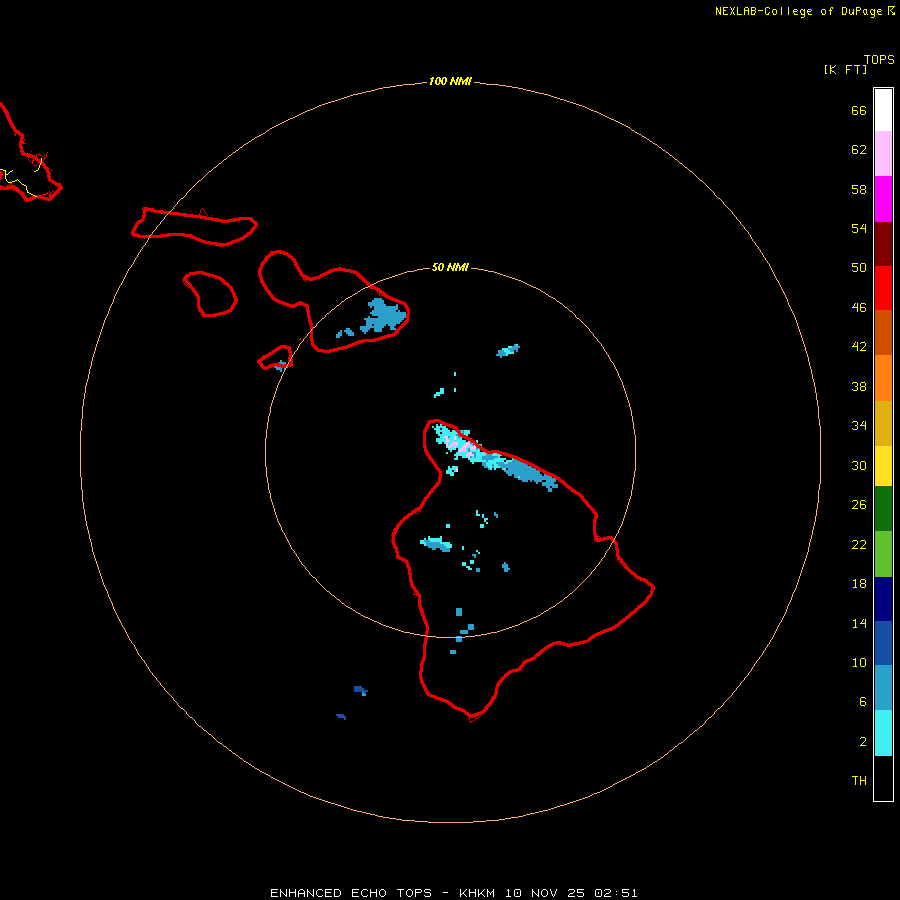Click the legend value 62

coord(859,150)
